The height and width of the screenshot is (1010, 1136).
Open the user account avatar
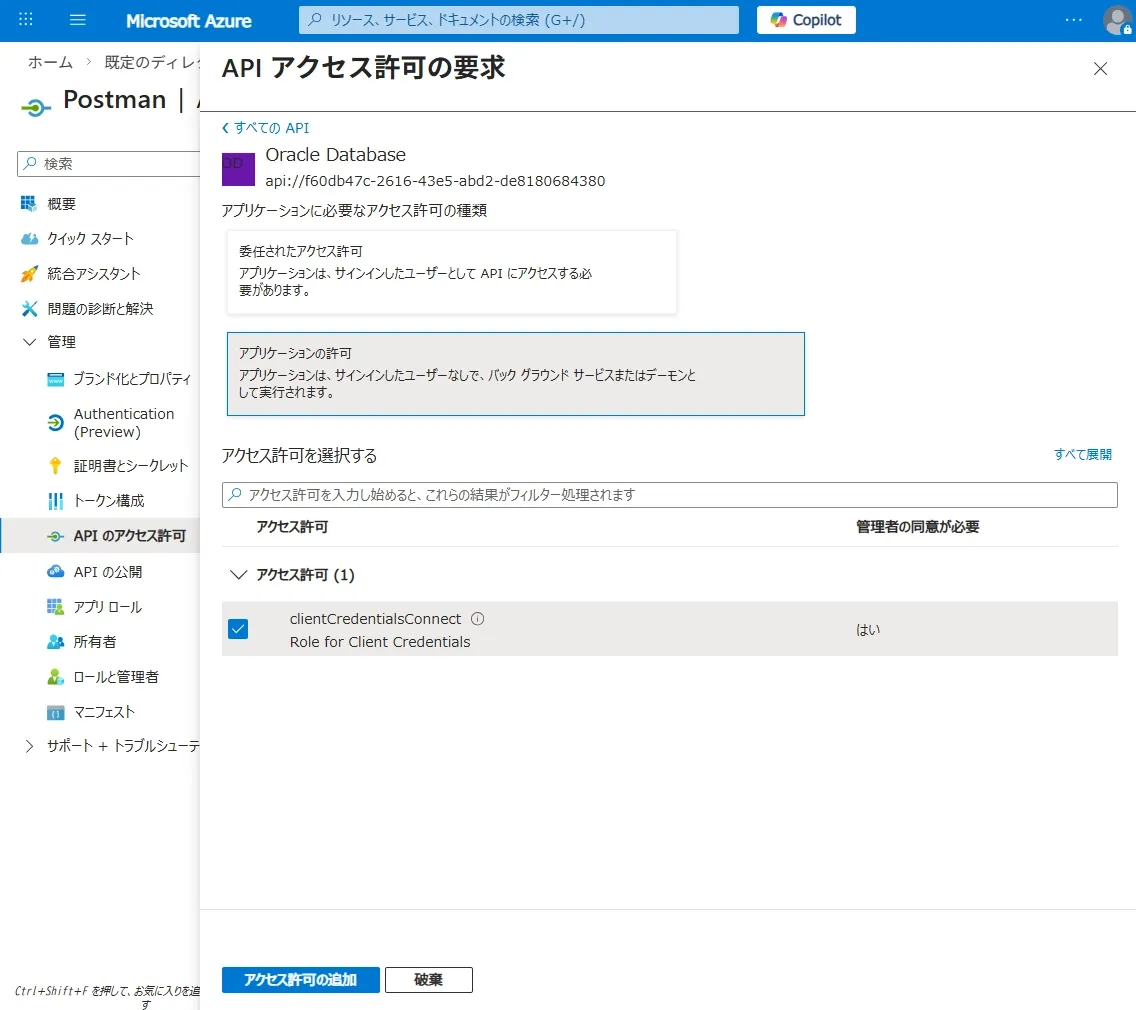coord(1116,20)
